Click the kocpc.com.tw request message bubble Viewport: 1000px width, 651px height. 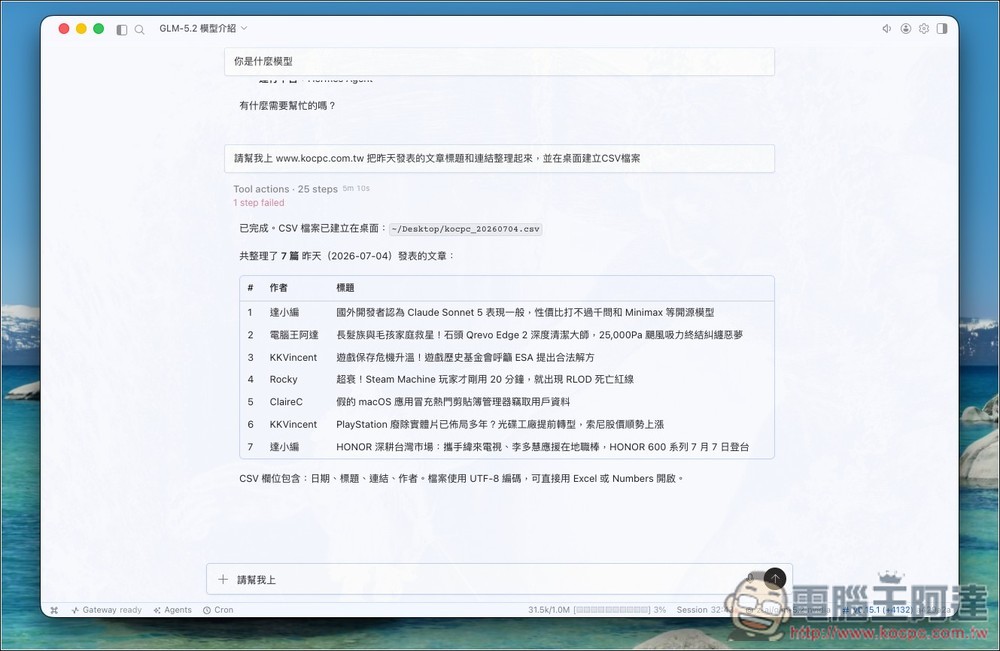coord(499,158)
